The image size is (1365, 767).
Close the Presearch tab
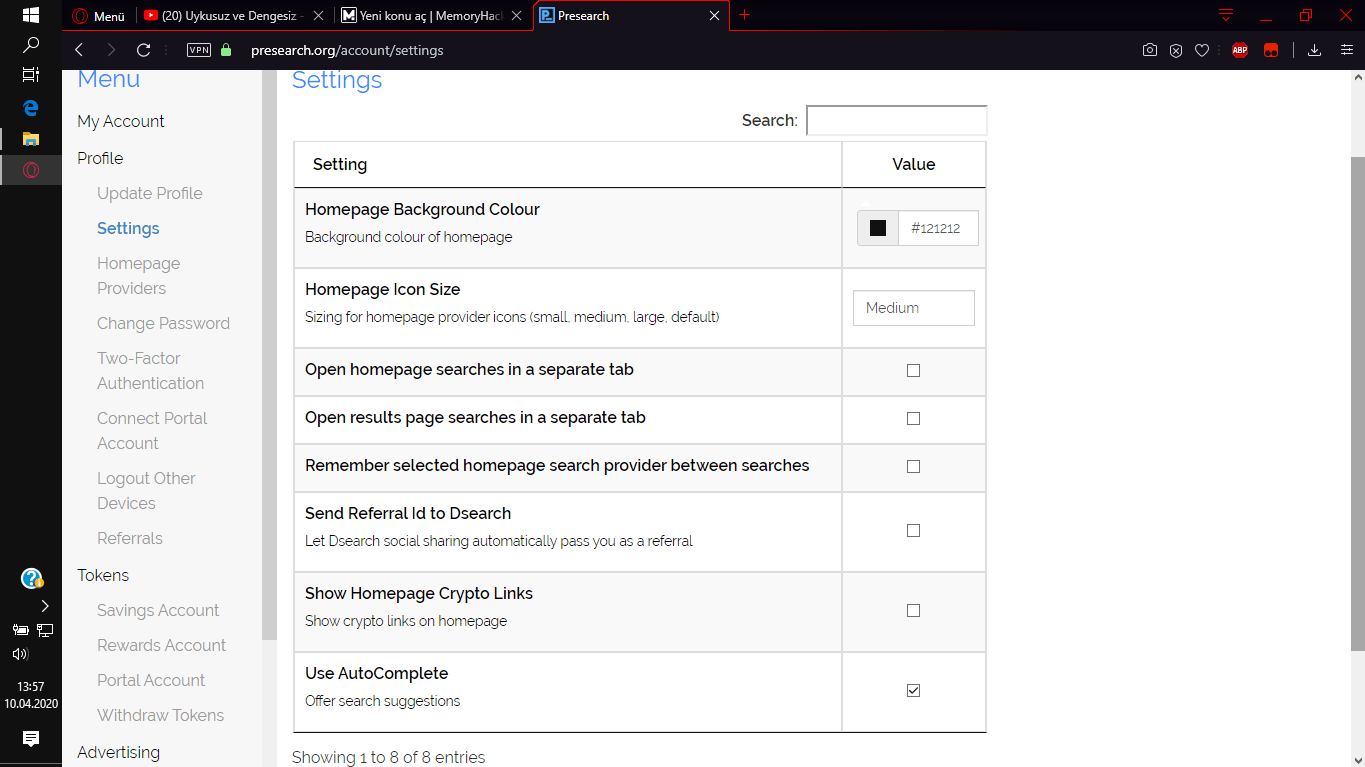coord(714,16)
